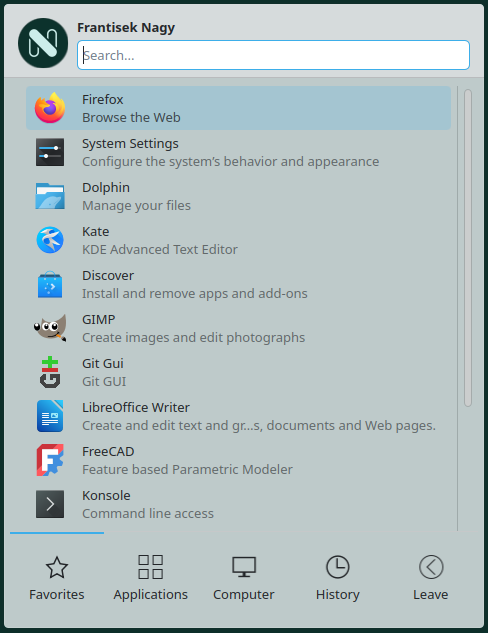Click the Frantisek Nagy user name
This screenshot has width=488, height=633.
click(x=126, y=27)
